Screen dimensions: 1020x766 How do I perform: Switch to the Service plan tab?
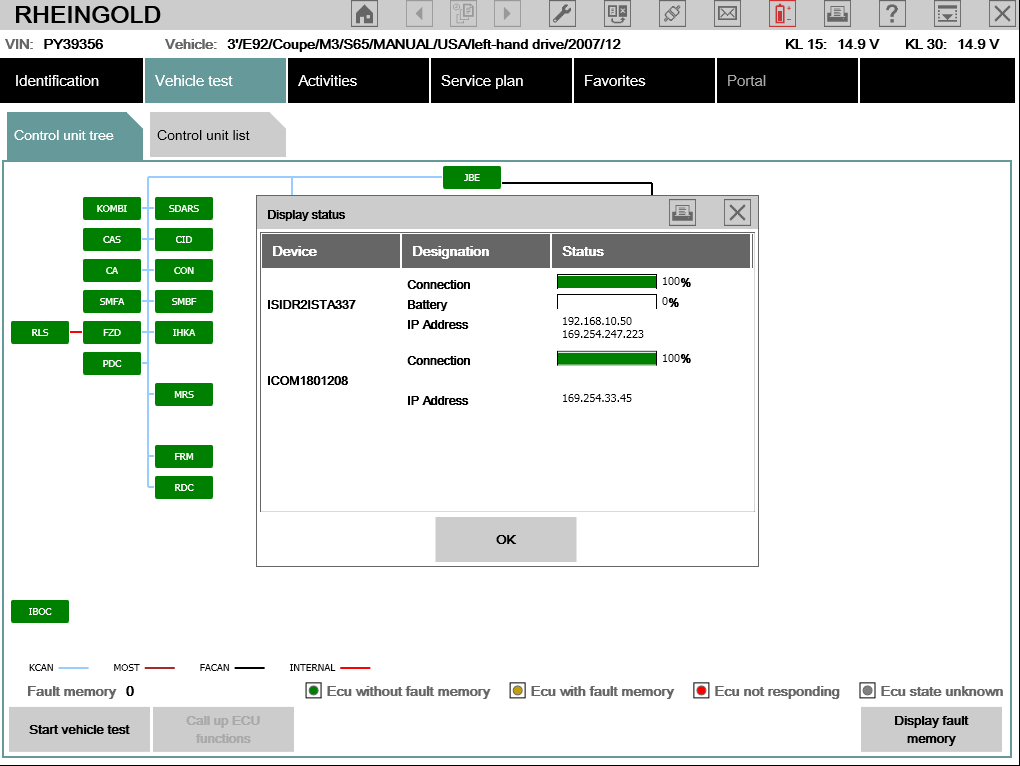482,81
